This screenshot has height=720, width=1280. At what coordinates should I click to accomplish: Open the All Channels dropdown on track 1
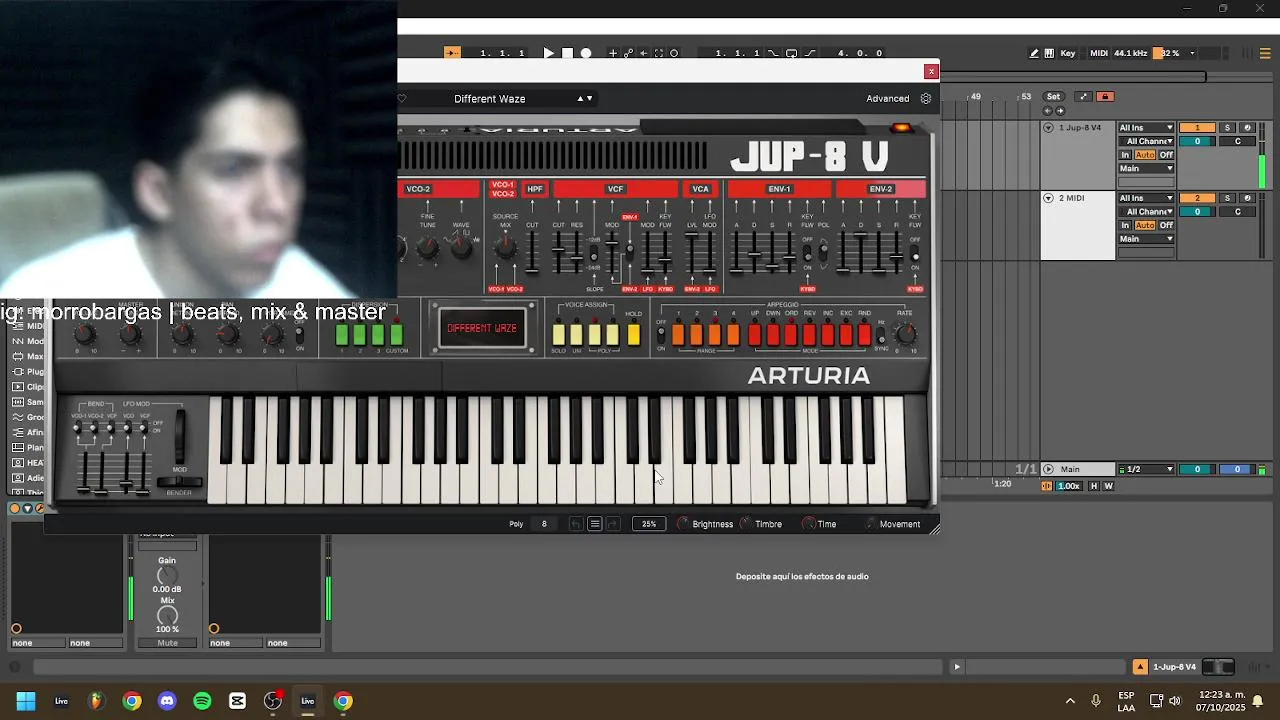click(x=1146, y=141)
